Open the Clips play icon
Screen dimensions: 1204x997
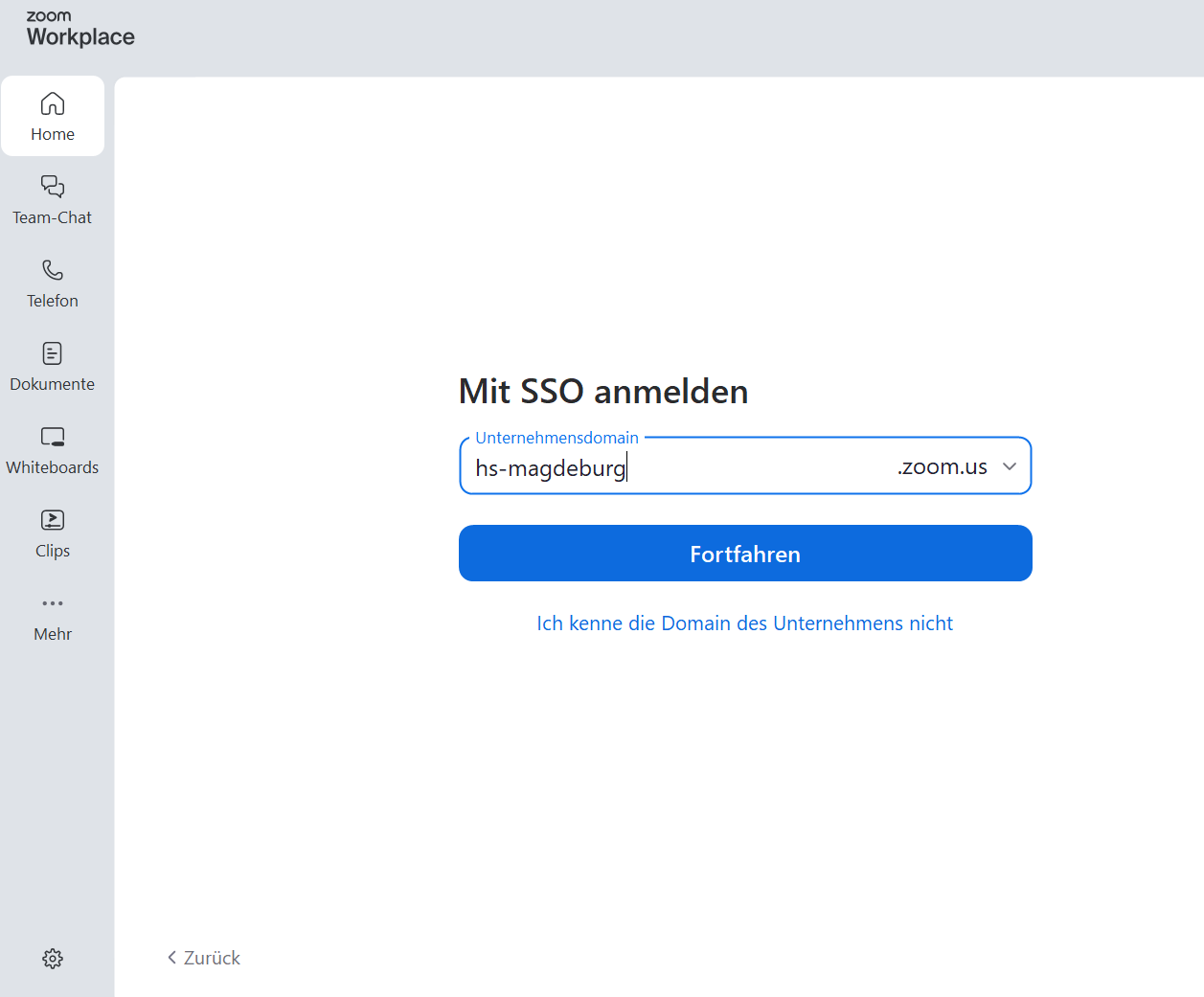coord(53,520)
